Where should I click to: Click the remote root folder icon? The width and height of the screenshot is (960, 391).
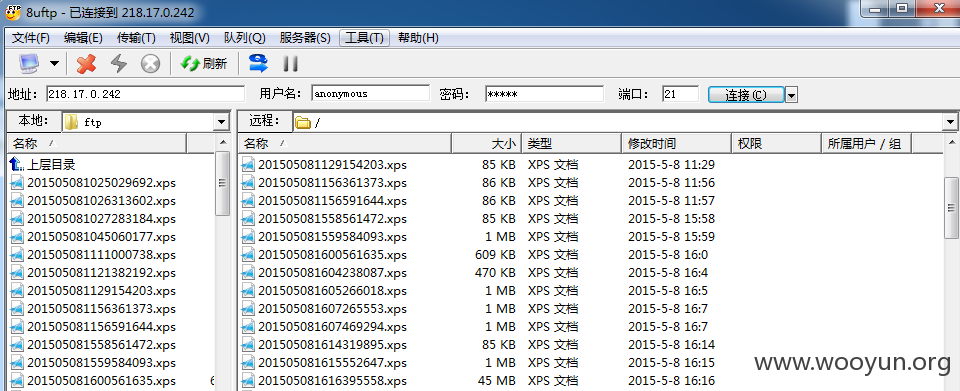pyautogui.click(x=302, y=122)
